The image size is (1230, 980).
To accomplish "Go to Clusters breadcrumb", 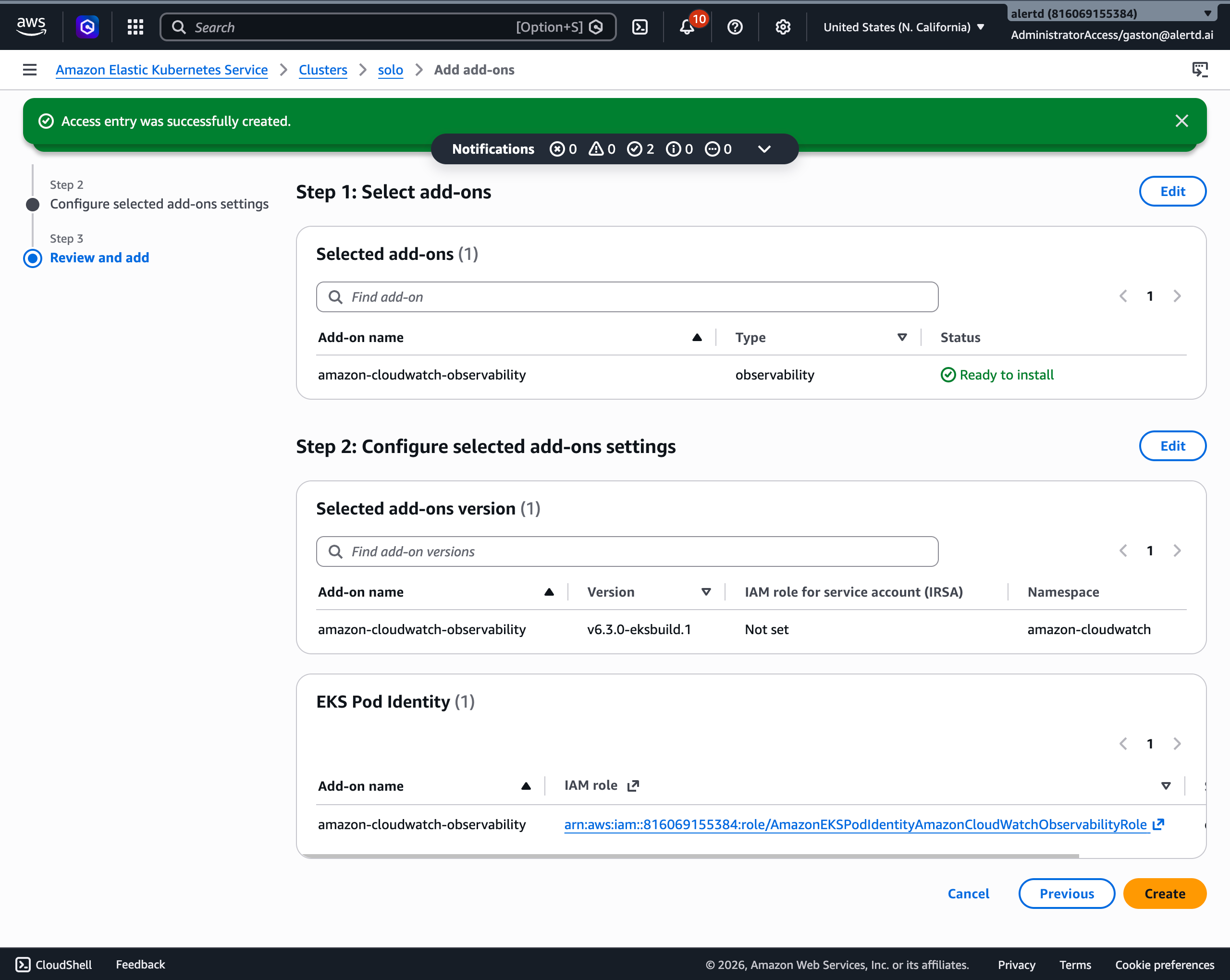I will pyautogui.click(x=323, y=70).
